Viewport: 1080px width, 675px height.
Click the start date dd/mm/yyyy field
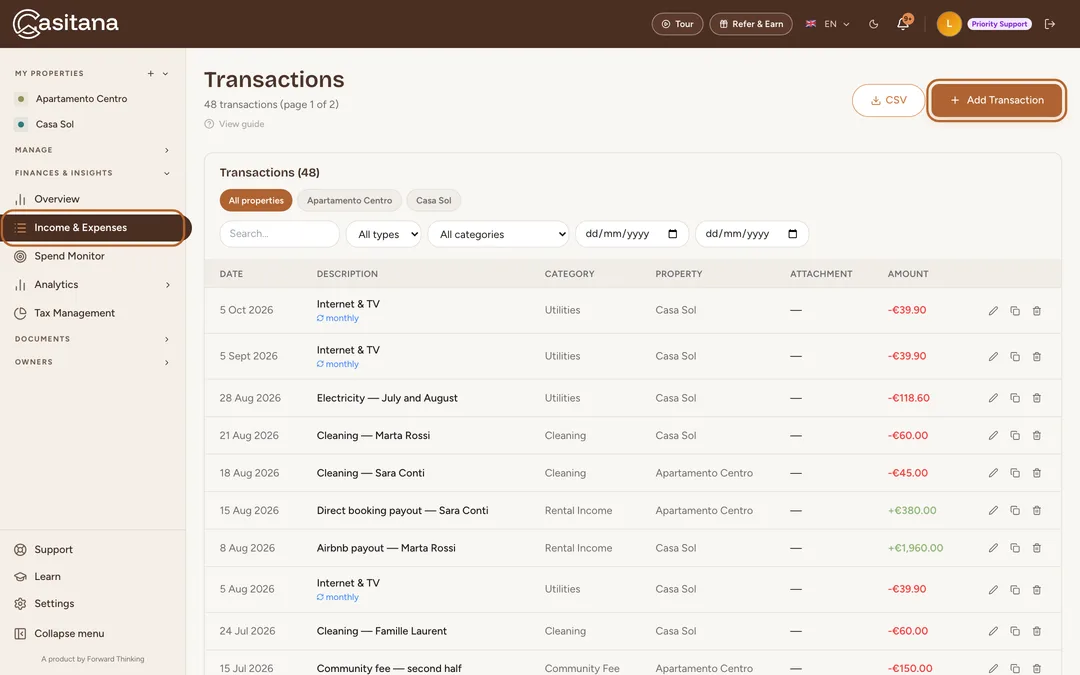coord(632,234)
